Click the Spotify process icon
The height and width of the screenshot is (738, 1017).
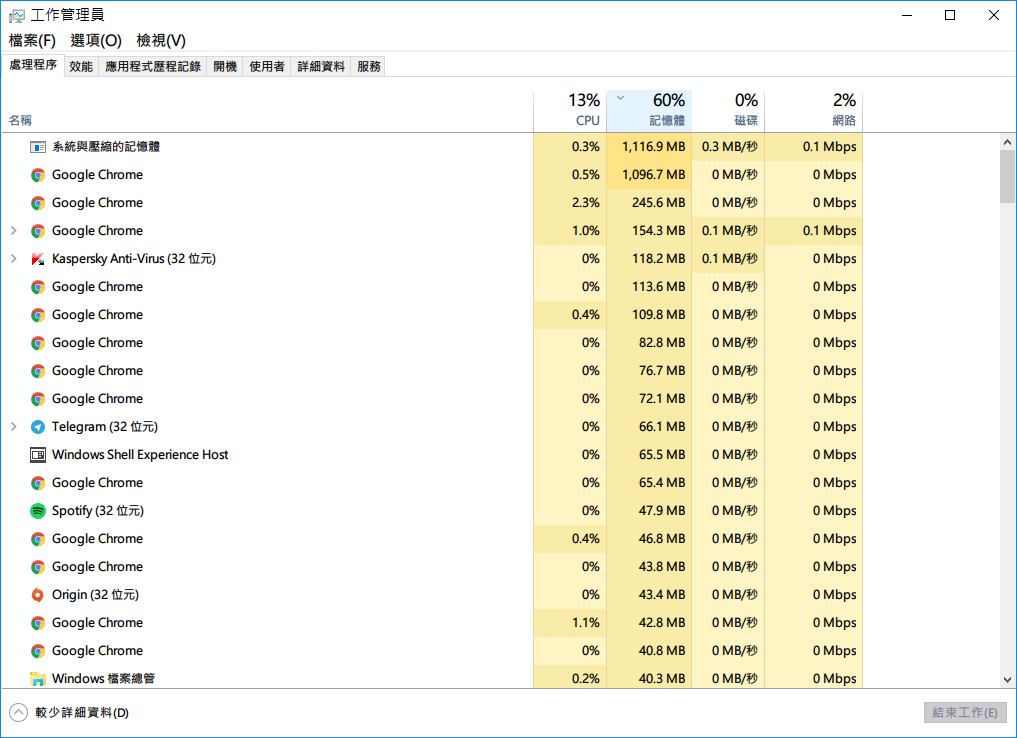[x=38, y=511]
